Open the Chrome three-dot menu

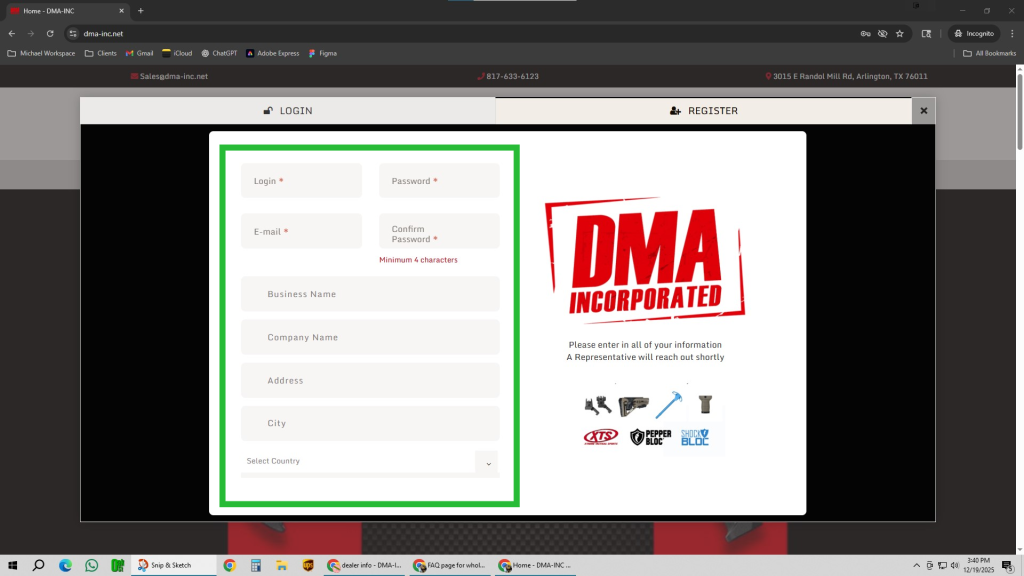1009,33
